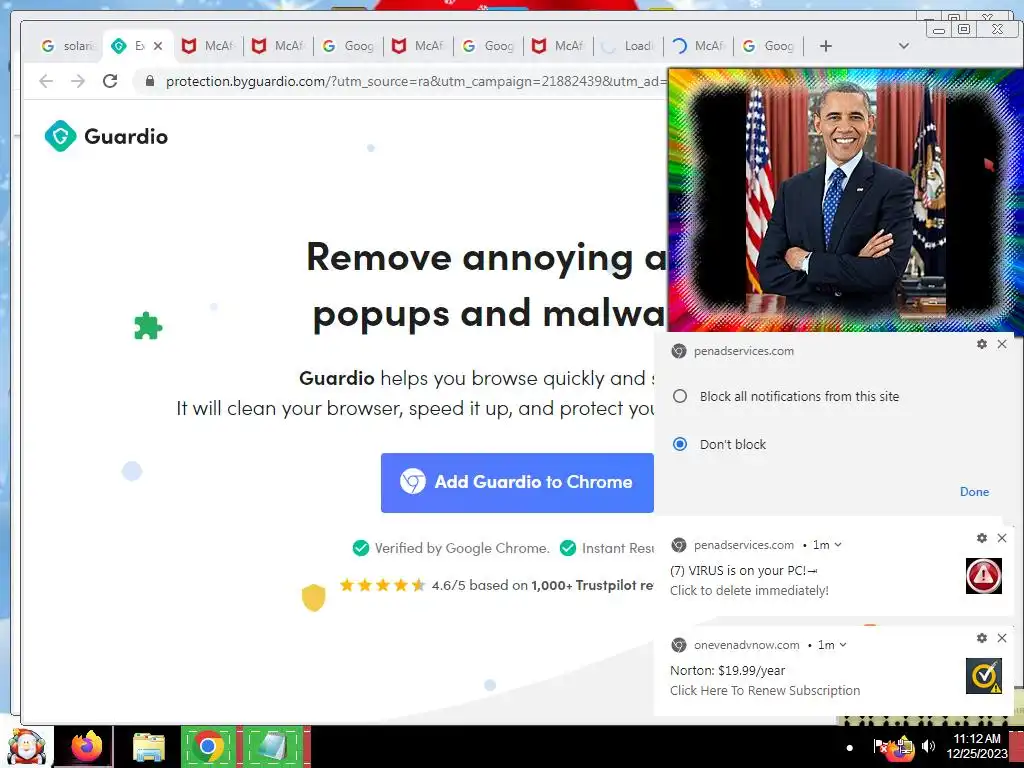This screenshot has height=768, width=1024.
Task: Launch Firefox from the taskbar
Action: [87, 747]
